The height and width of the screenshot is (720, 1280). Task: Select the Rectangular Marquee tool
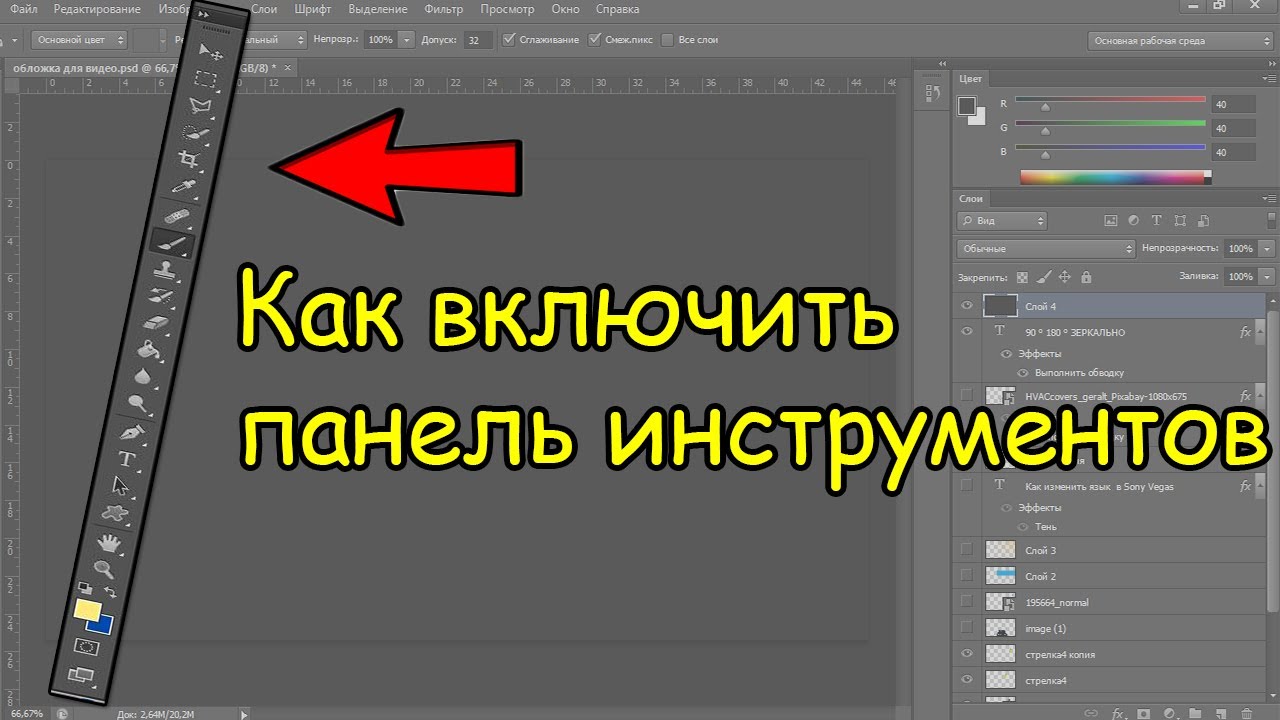coord(206,78)
